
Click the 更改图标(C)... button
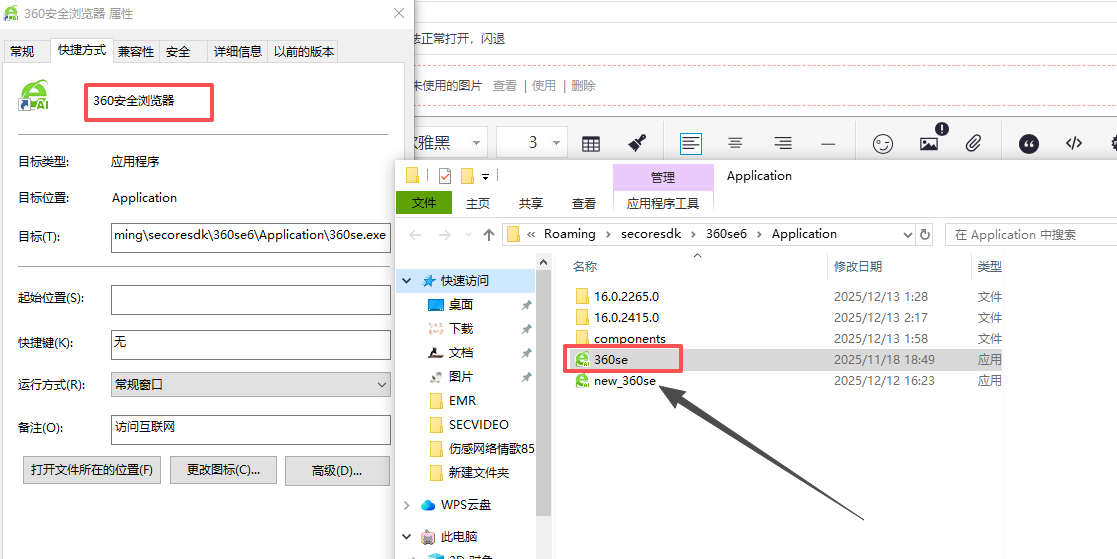click(223, 470)
